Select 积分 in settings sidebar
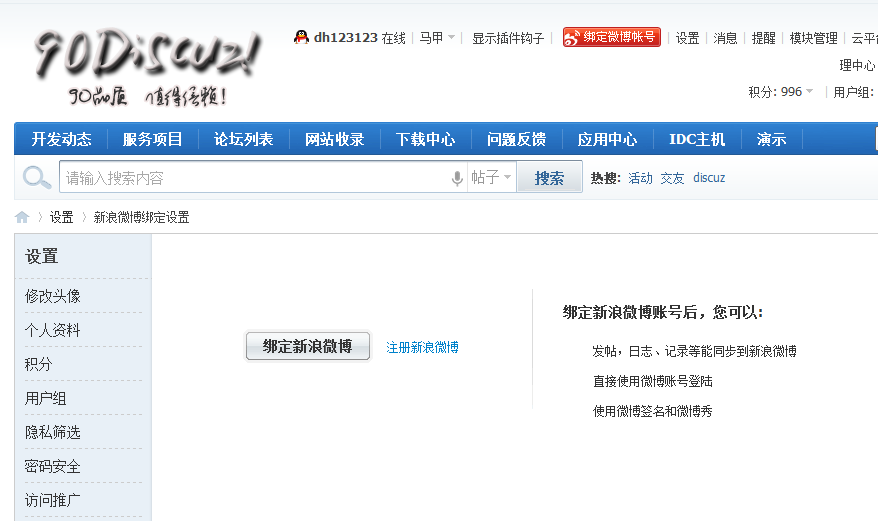The width and height of the screenshot is (878, 521). click(x=38, y=364)
